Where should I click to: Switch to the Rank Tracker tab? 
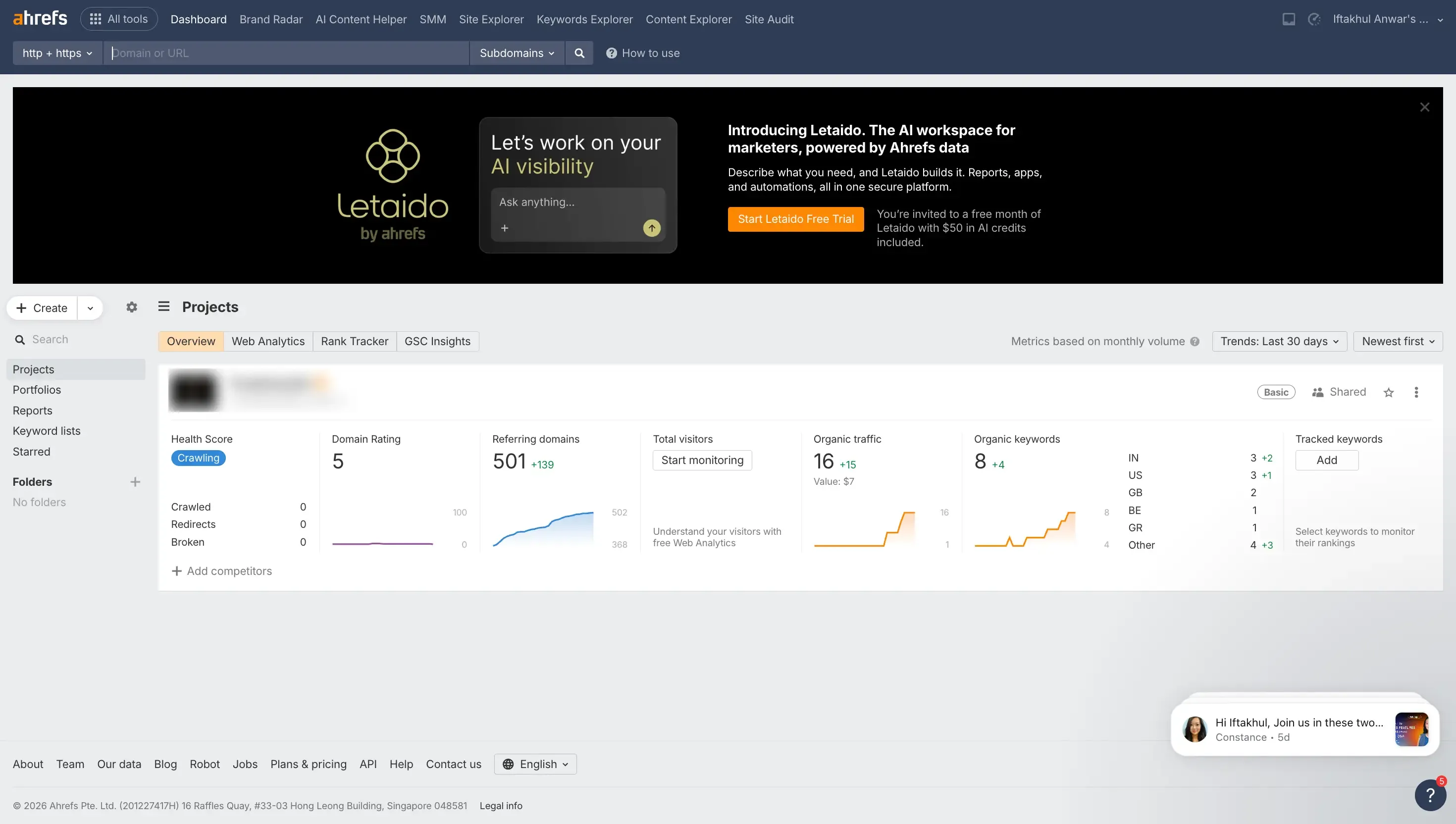(354, 341)
